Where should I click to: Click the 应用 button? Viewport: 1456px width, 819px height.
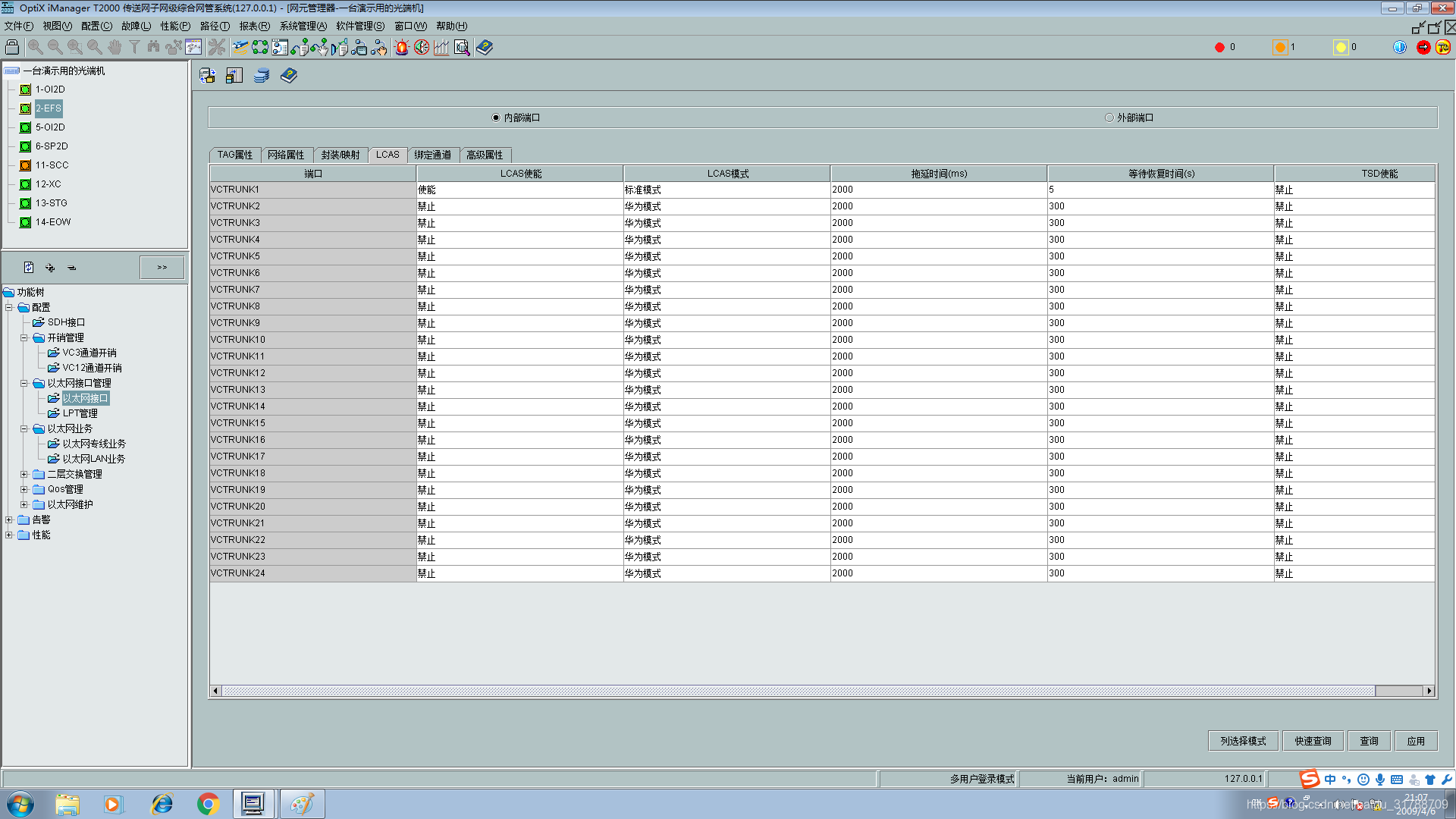1415,741
